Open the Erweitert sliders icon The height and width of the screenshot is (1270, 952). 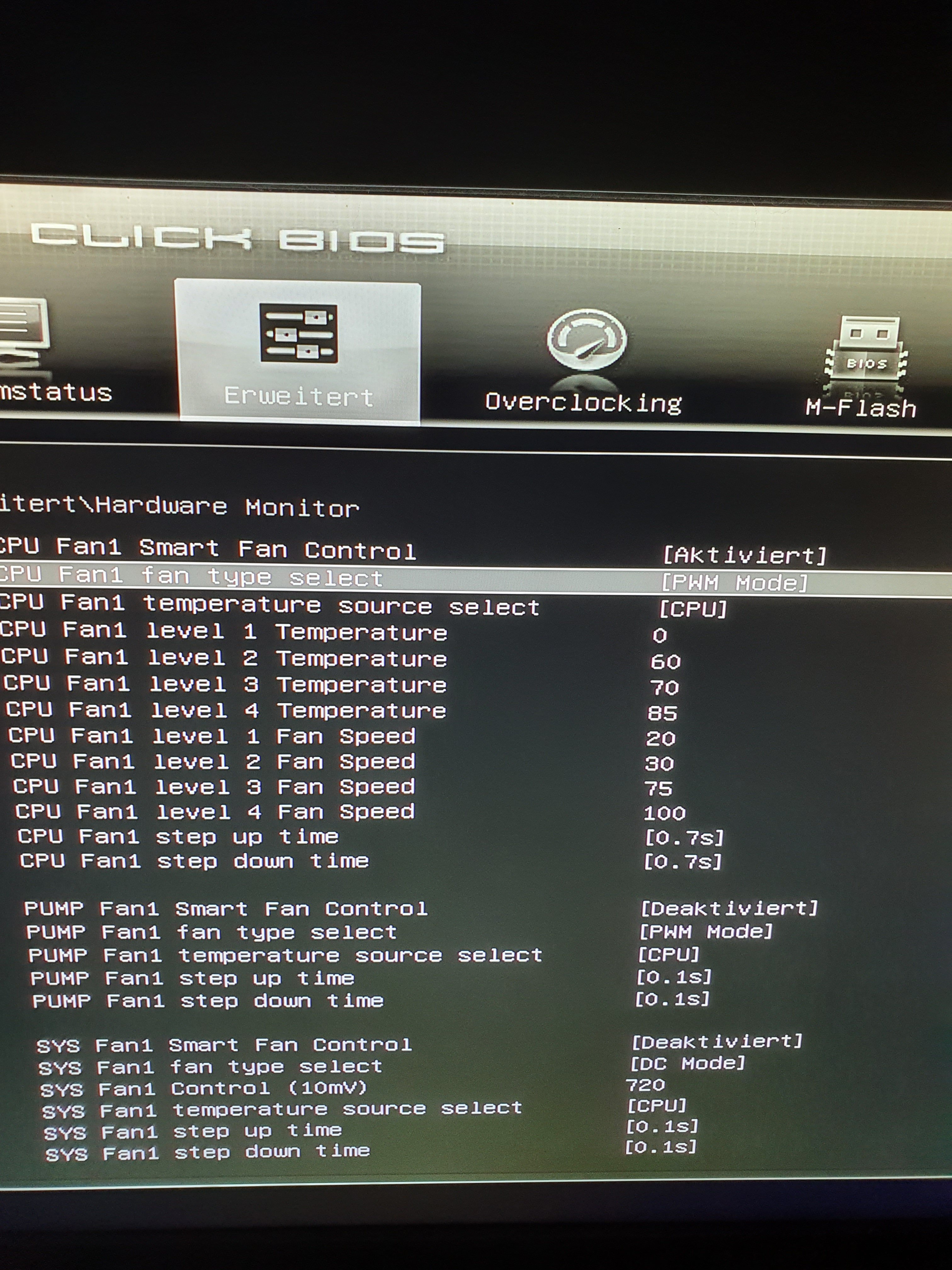coord(298,333)
